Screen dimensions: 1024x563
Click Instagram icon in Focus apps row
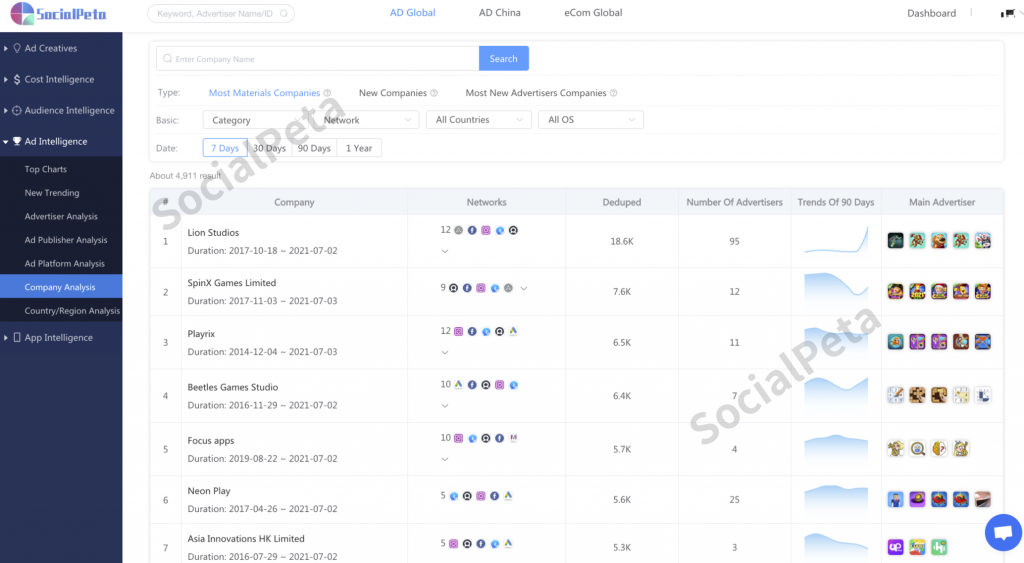pyautogui.click(x=458, y=438)
